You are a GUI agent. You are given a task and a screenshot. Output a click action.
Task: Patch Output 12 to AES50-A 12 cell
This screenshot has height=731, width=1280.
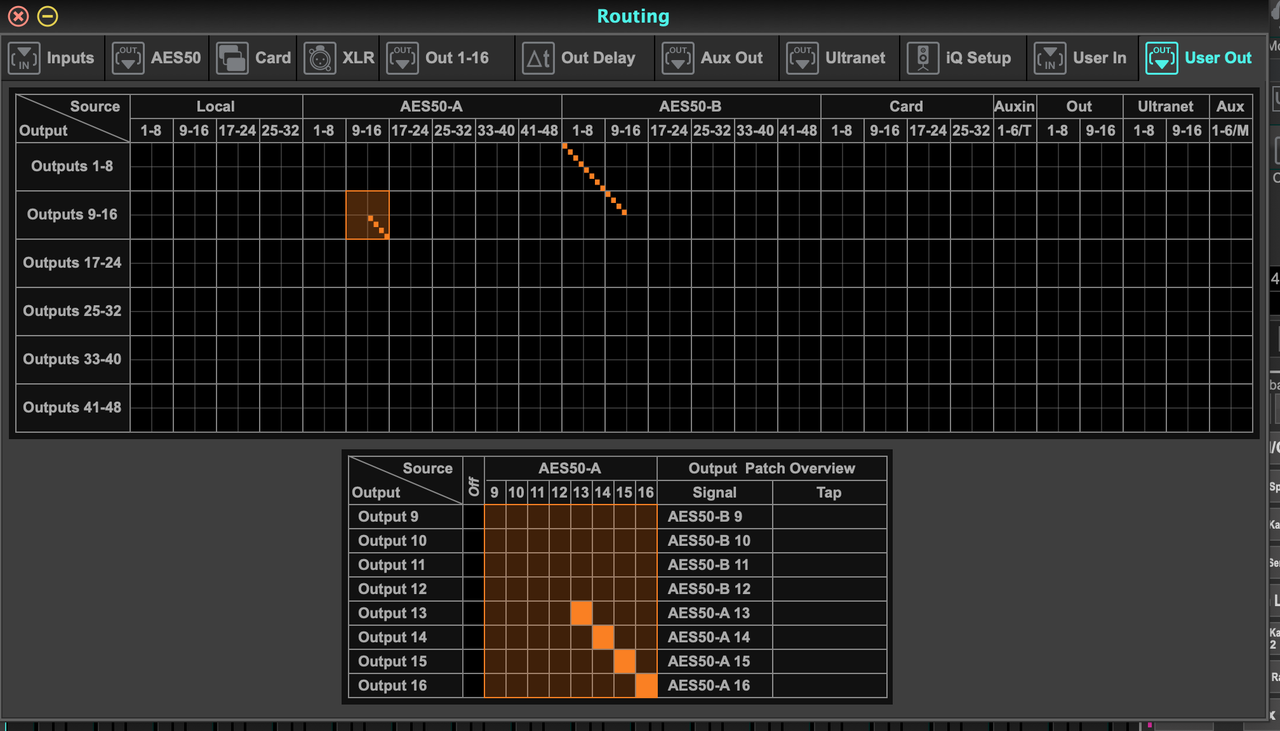pyautogui.click(x=560, y=589)
